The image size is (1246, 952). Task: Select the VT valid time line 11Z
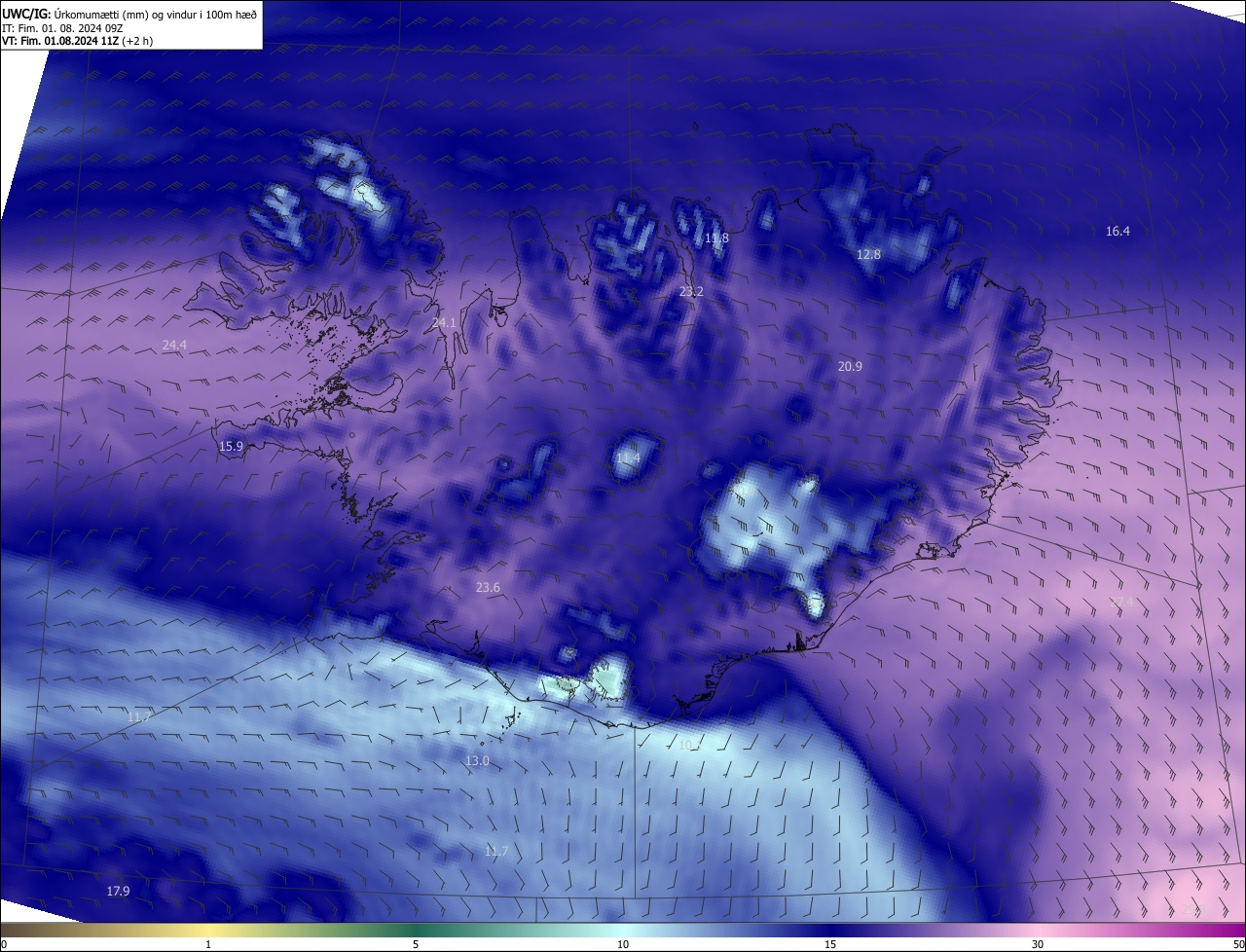77,41
